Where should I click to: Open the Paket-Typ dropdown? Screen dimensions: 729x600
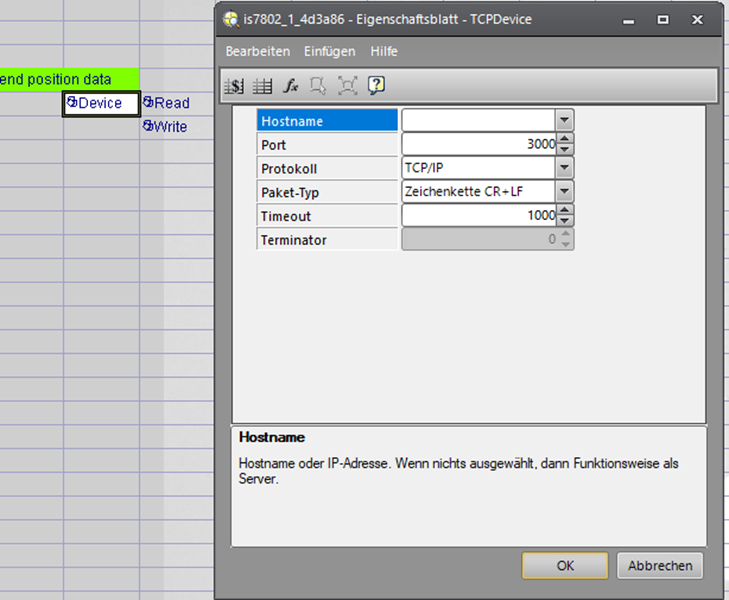pos(565,192)
